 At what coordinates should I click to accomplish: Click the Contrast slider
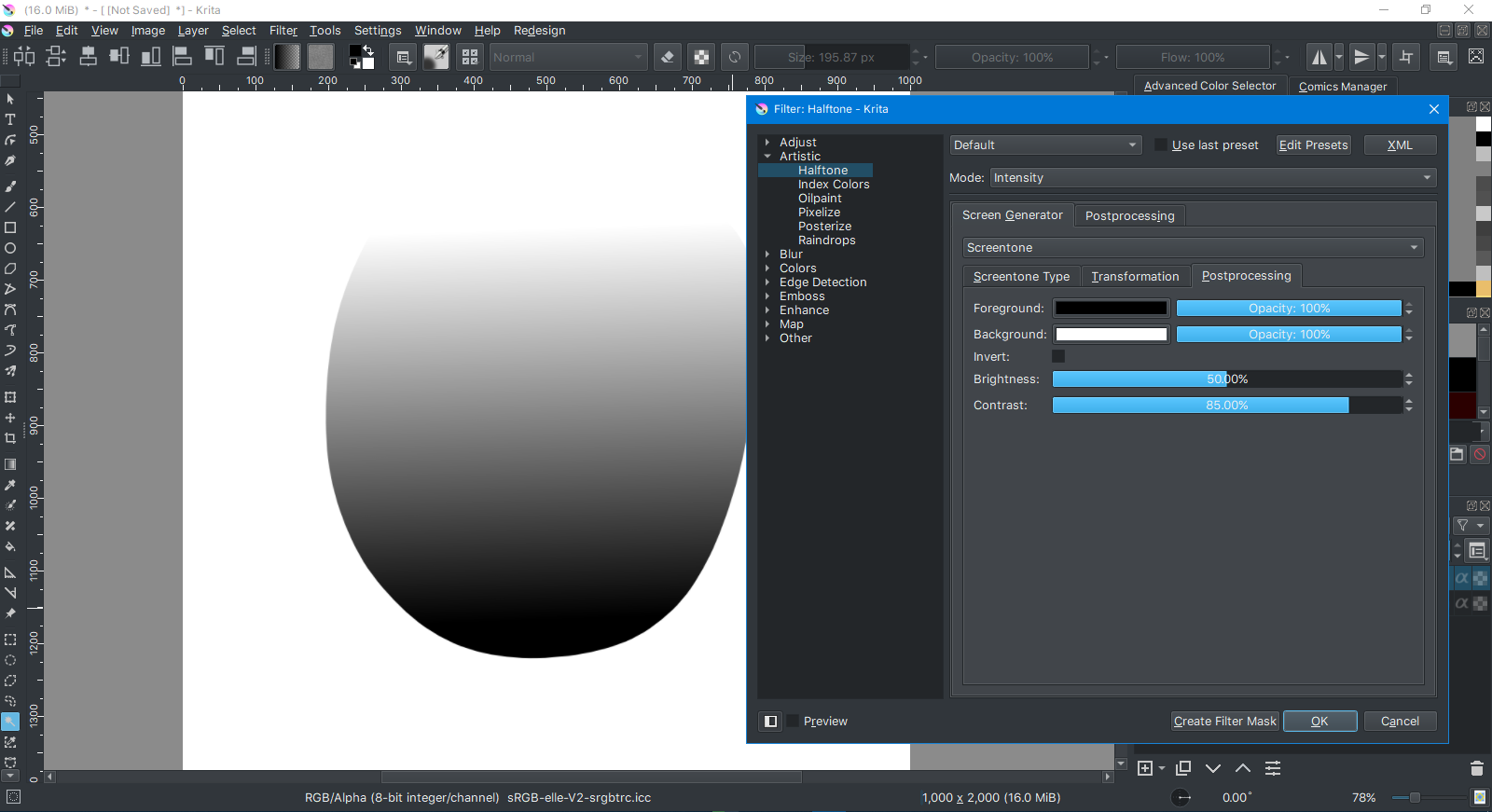[x=1226, y=406]
